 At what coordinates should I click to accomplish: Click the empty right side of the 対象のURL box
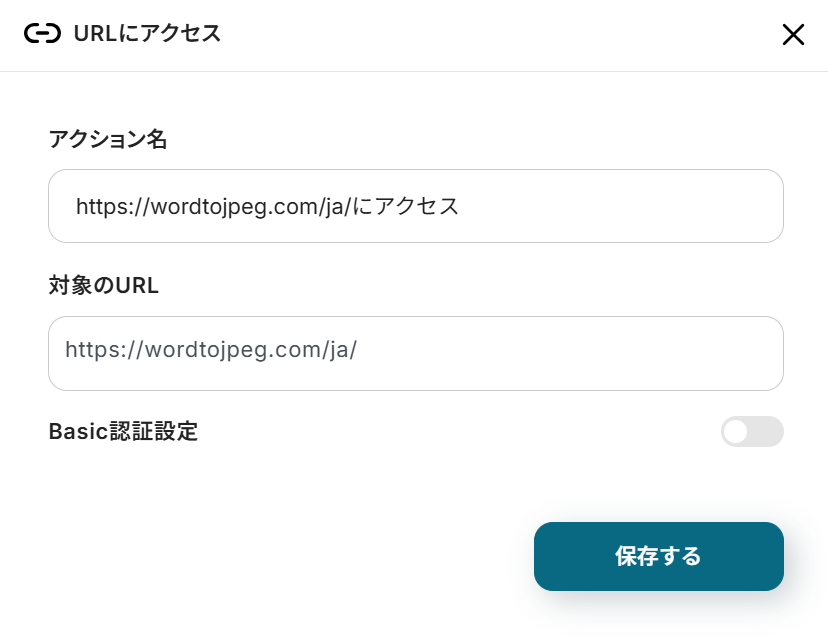(x=620, y=353)
